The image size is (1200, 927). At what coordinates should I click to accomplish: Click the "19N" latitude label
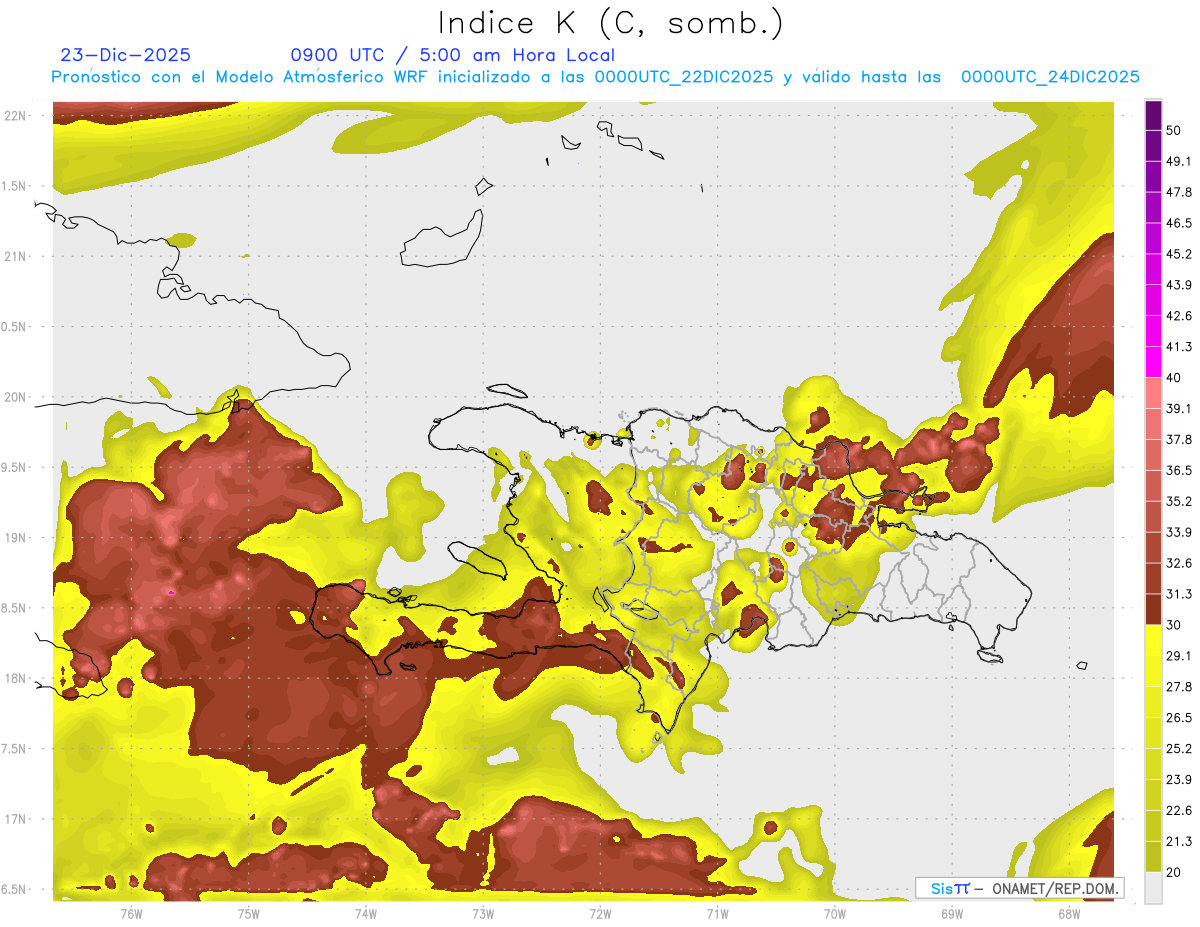point(17,538)
